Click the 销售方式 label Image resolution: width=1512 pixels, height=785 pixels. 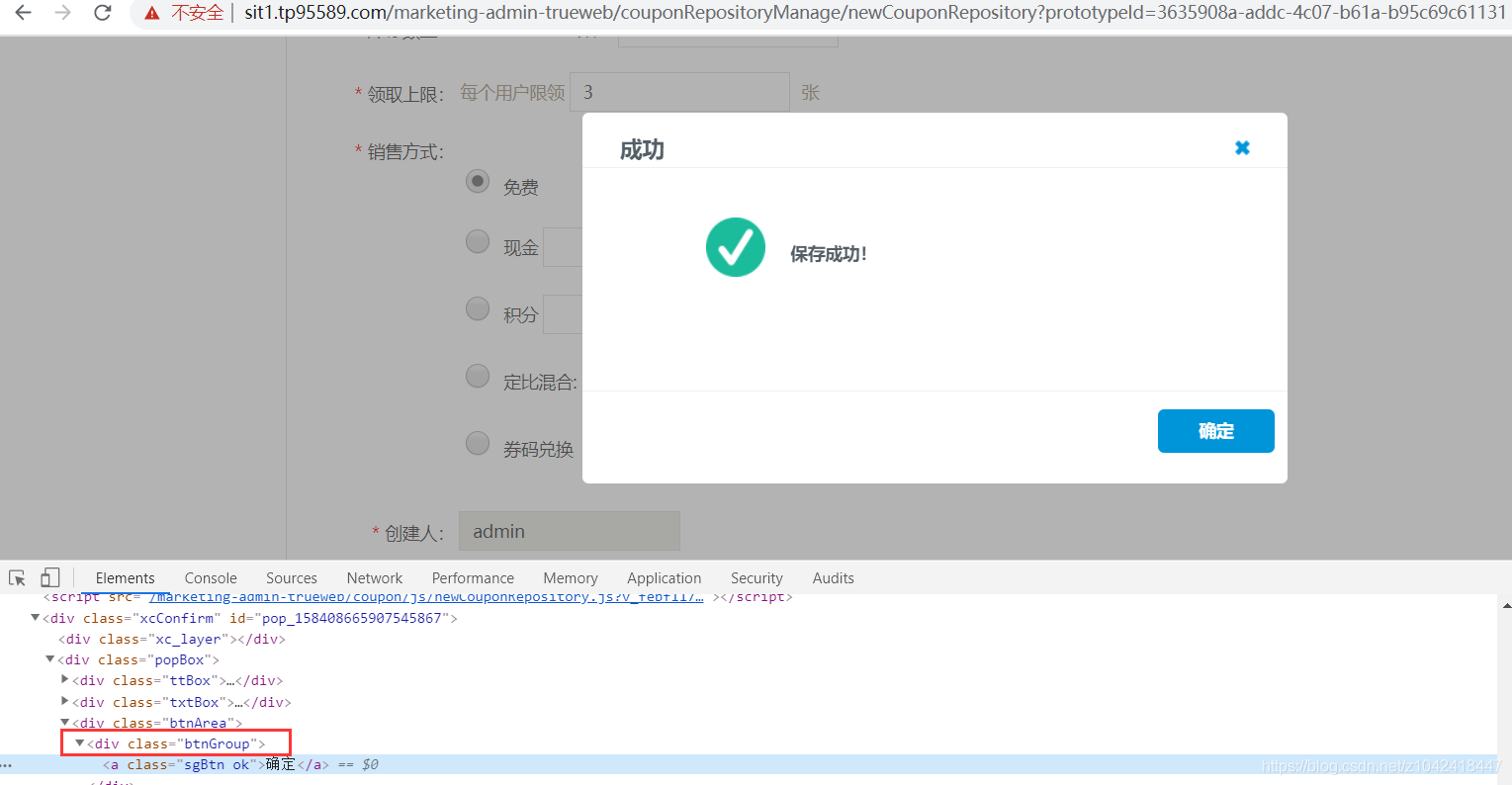pyautogui.click(x=405, y=152)
